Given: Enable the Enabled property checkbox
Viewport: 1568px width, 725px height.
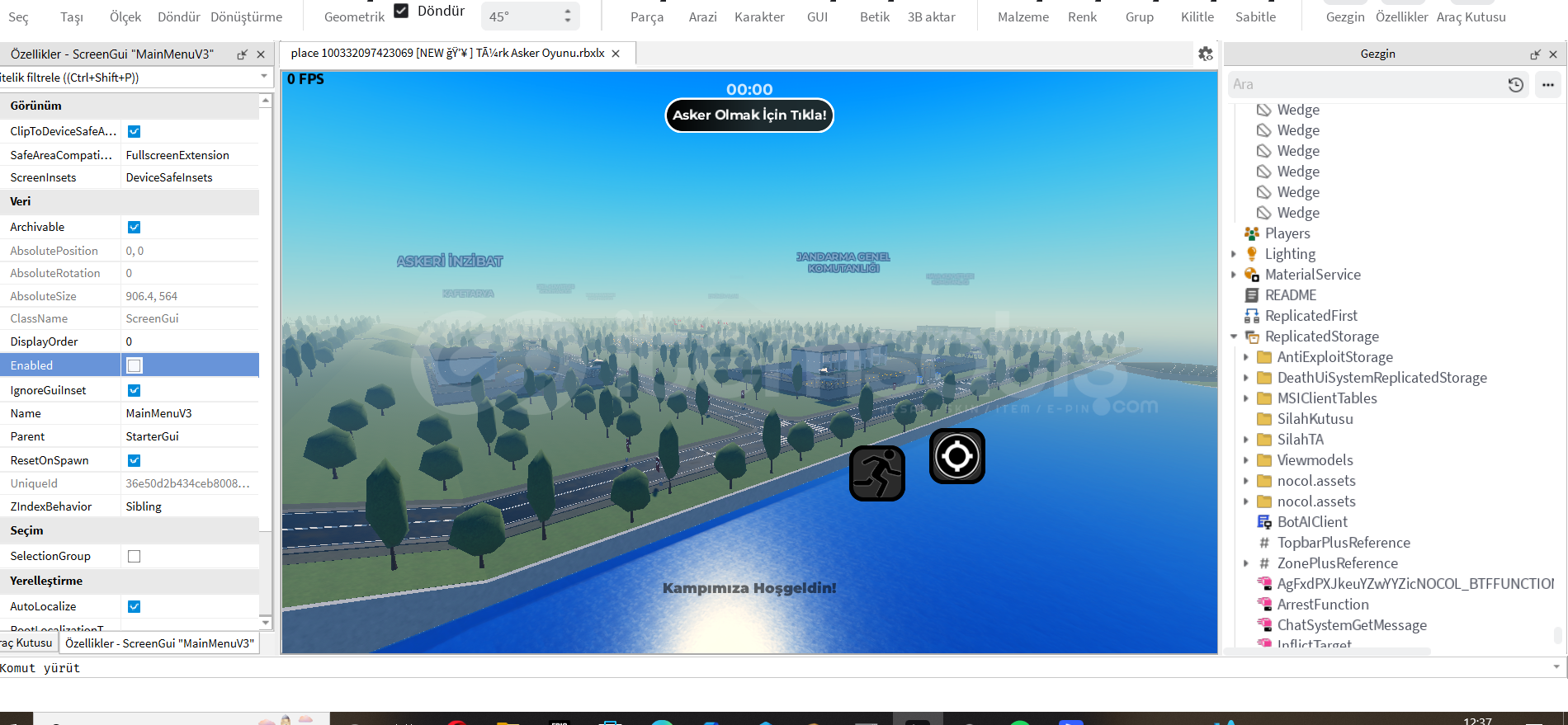Looking at the screenshot, I should pyautogui.click(x=135, y=365).
